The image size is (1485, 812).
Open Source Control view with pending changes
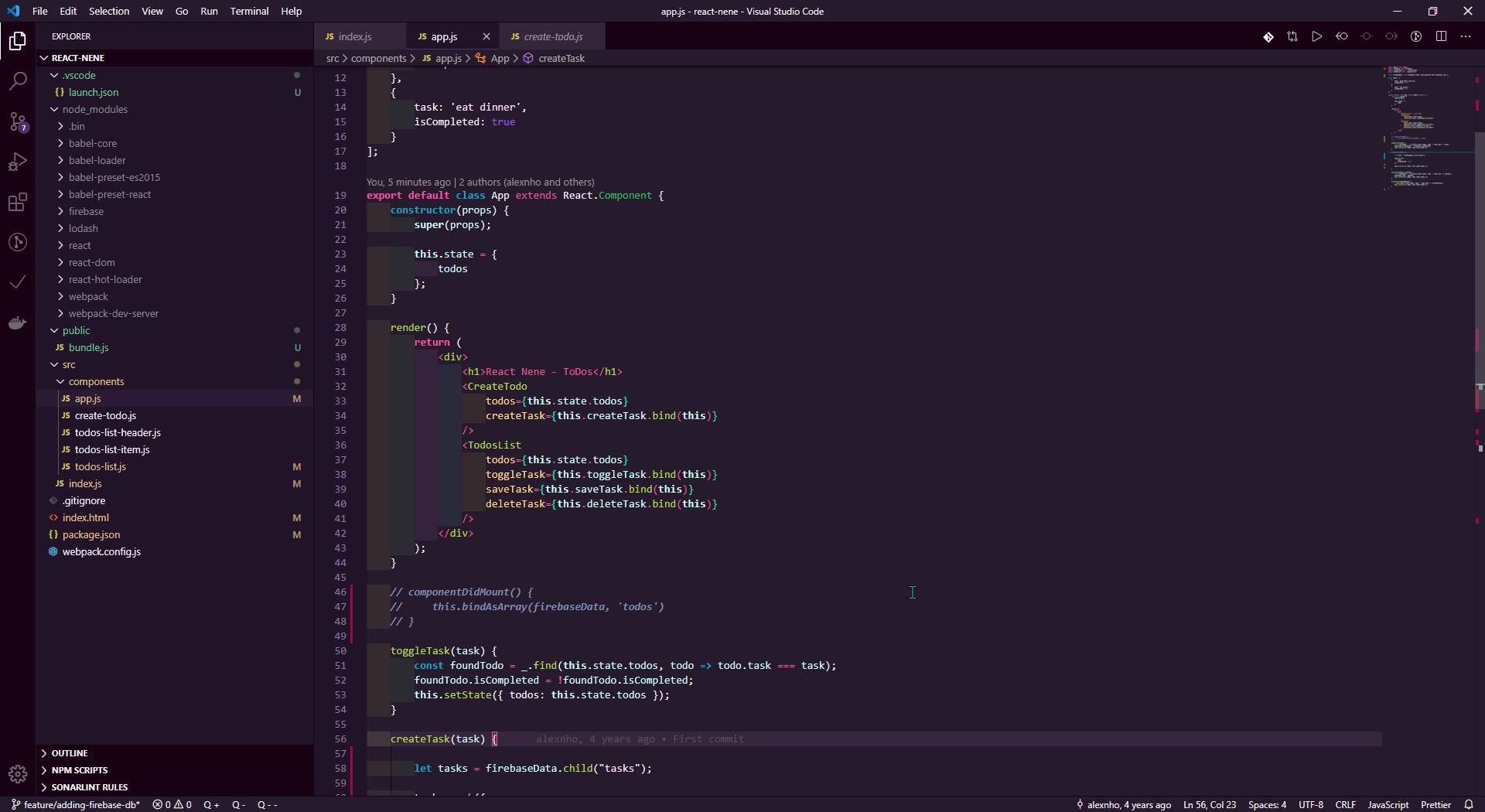tap(17, 121)
